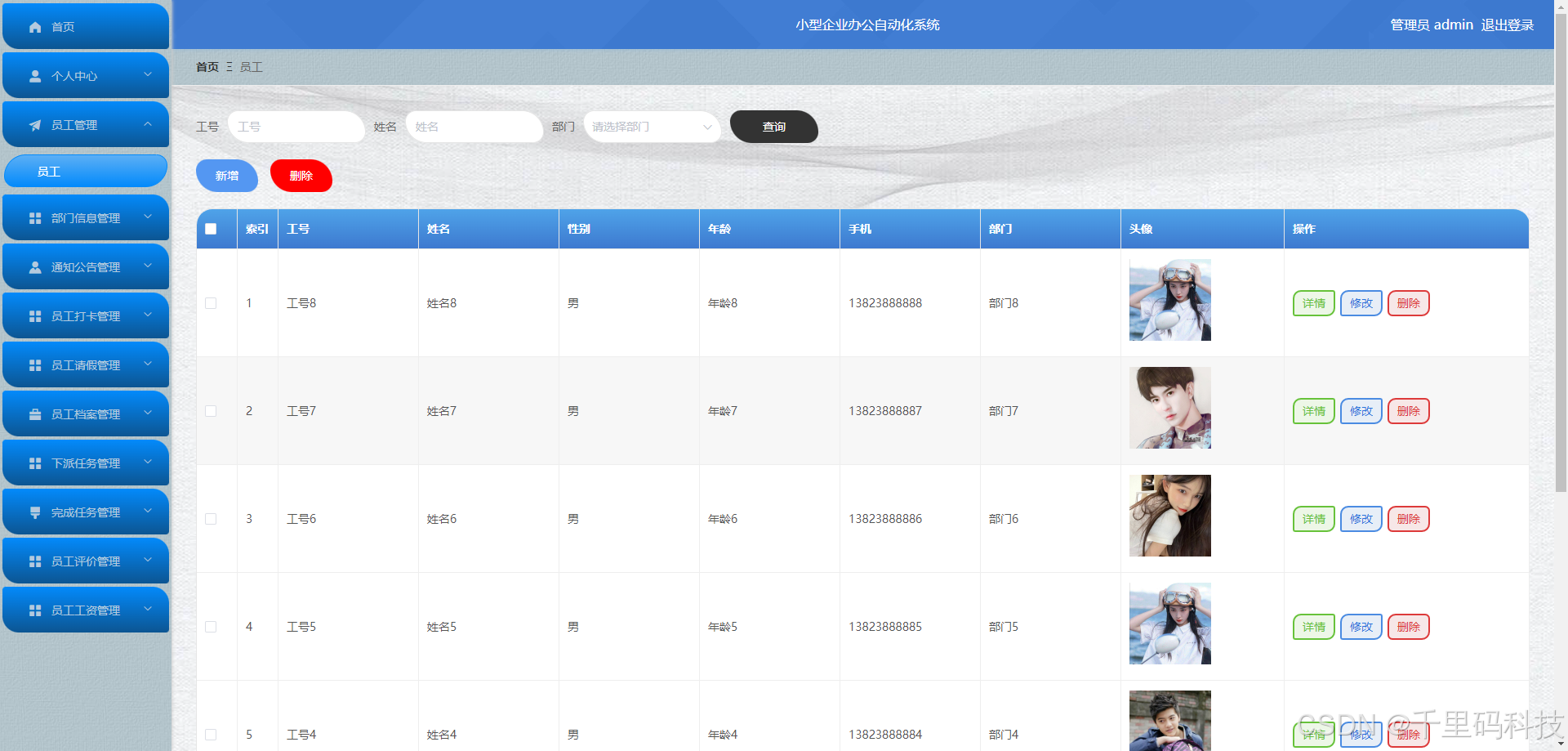
Task: Expand 员工工资管理 using its chevron
Action: (x=148, y=609)
